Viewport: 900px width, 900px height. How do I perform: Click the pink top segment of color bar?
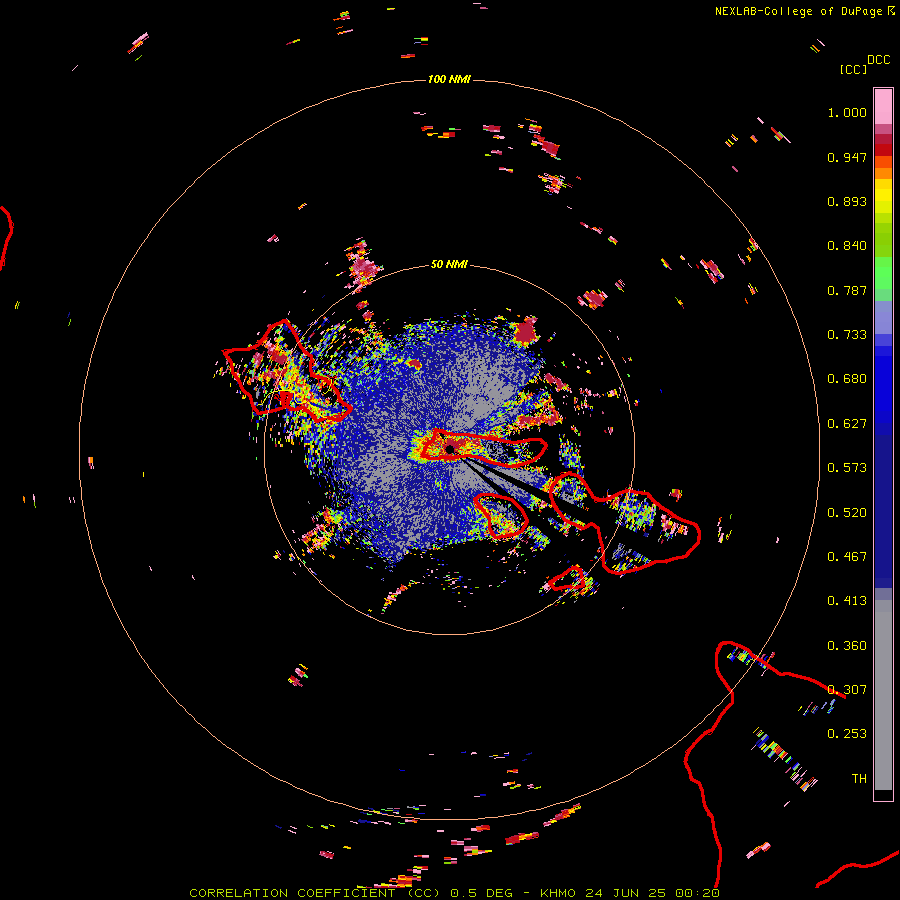coord(883,107)
